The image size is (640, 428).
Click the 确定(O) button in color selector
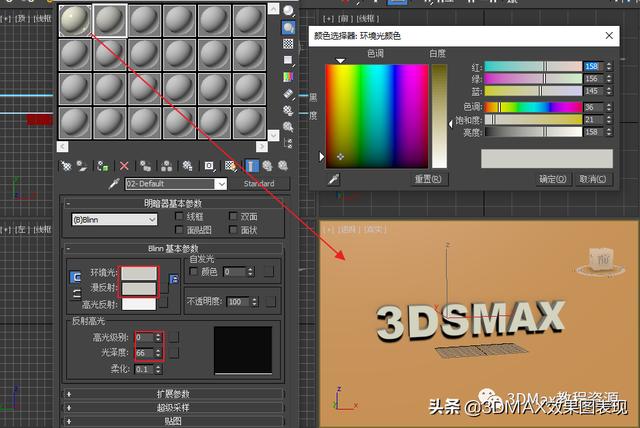pyautogui.click(x=551, y=179)
